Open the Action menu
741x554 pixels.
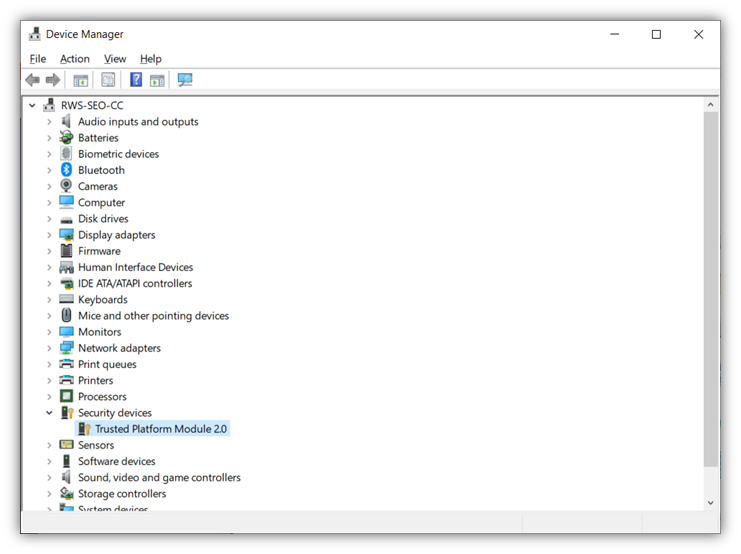click(x=75, y=59)
